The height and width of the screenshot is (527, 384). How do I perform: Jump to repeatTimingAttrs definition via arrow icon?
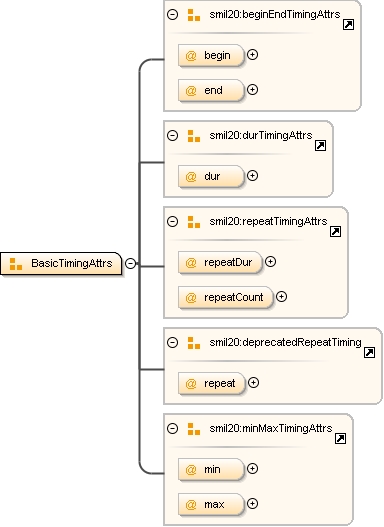click(335, 232)
